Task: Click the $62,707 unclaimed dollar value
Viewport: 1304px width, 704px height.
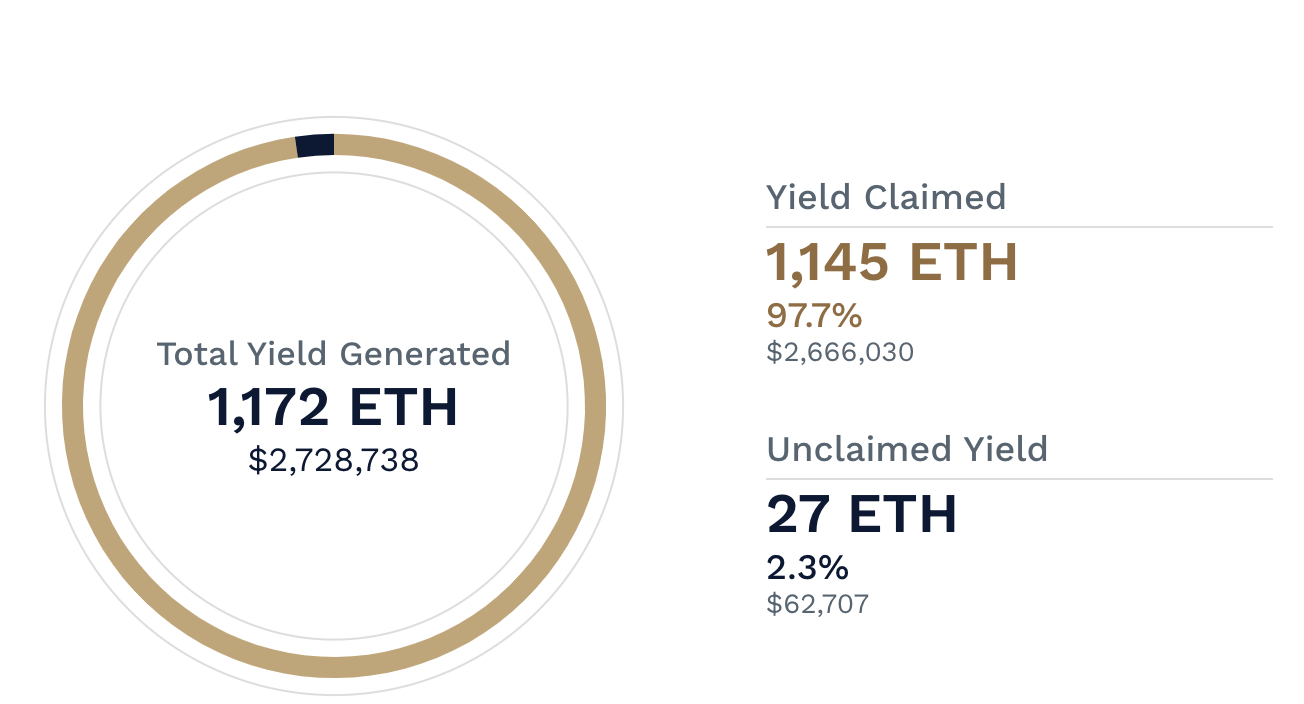Action: pos(818,604)
